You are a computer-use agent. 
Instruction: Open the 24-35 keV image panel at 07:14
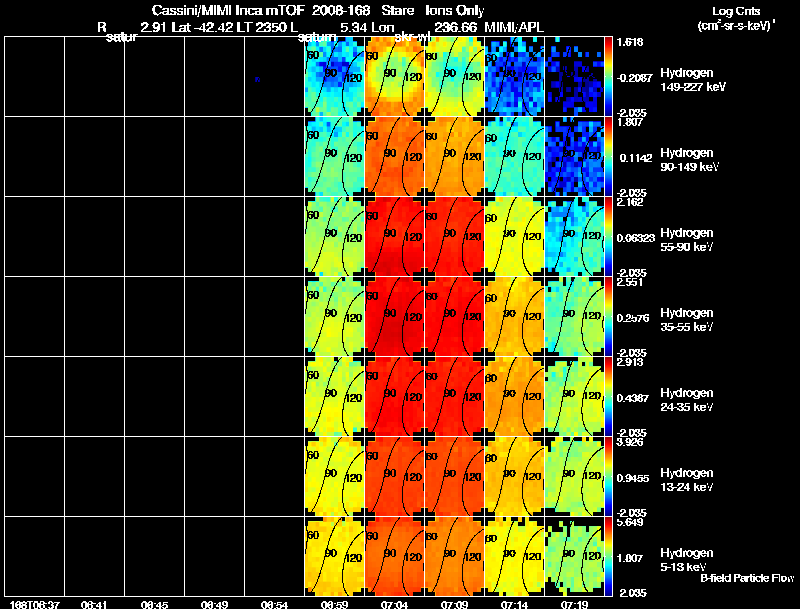(515, 397)
